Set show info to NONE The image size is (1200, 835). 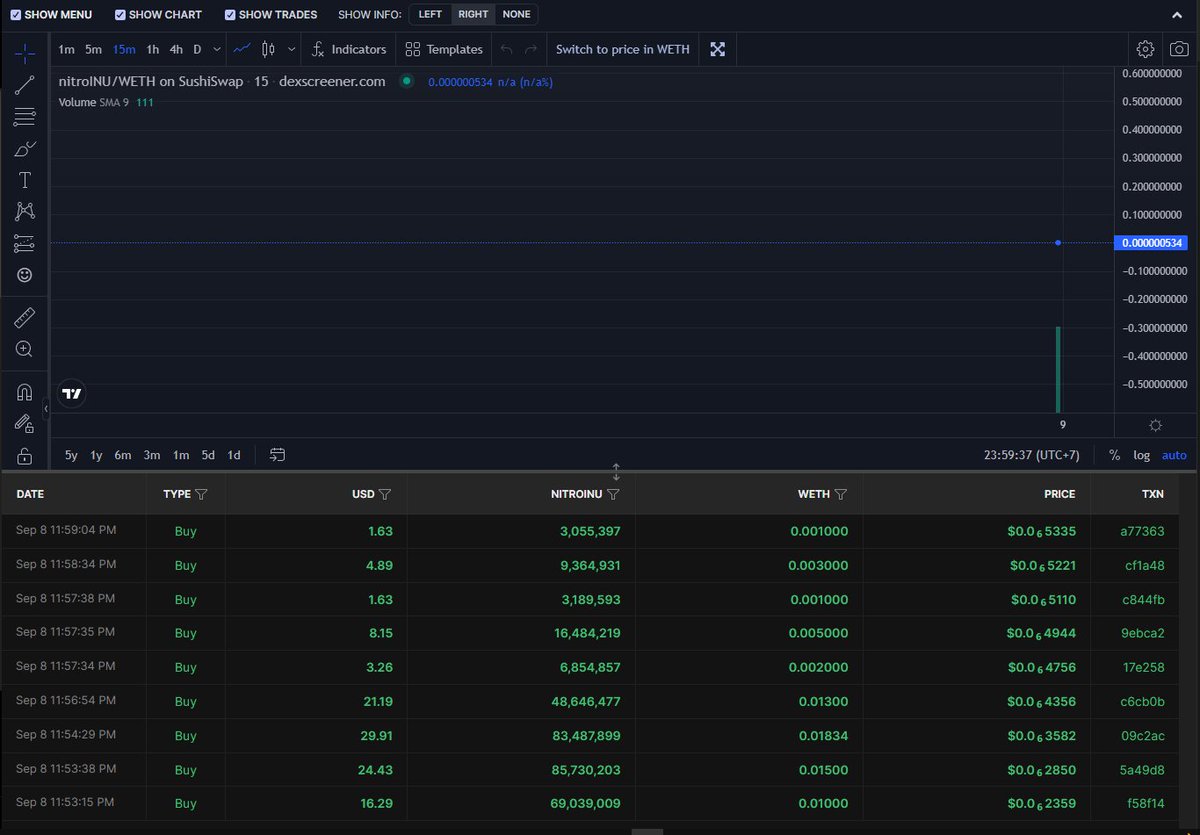pos(516,15)
